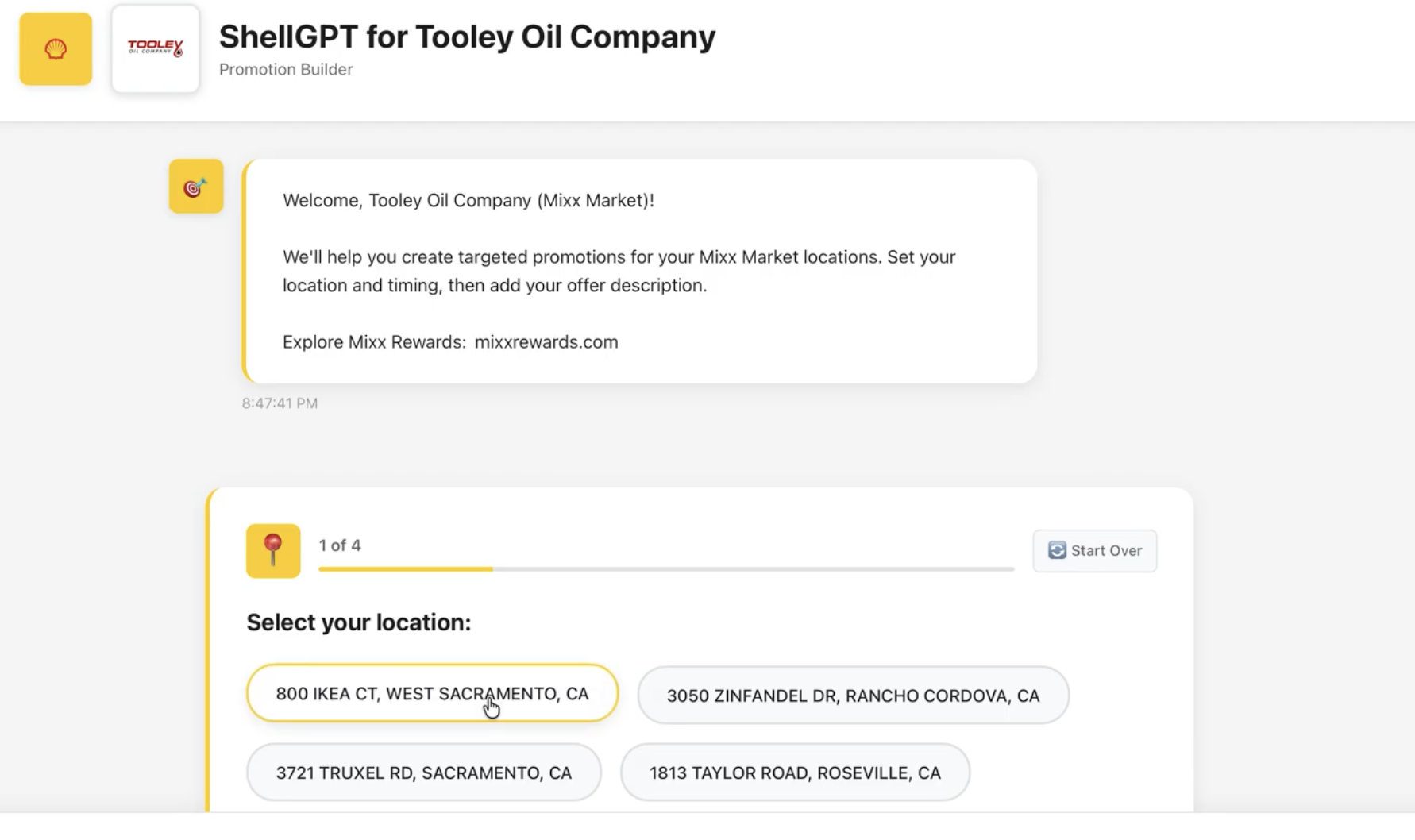Click the unfilled portion of progress bar
The width and height of the screenshot is (1415, 840).
(x=754, y=568)
